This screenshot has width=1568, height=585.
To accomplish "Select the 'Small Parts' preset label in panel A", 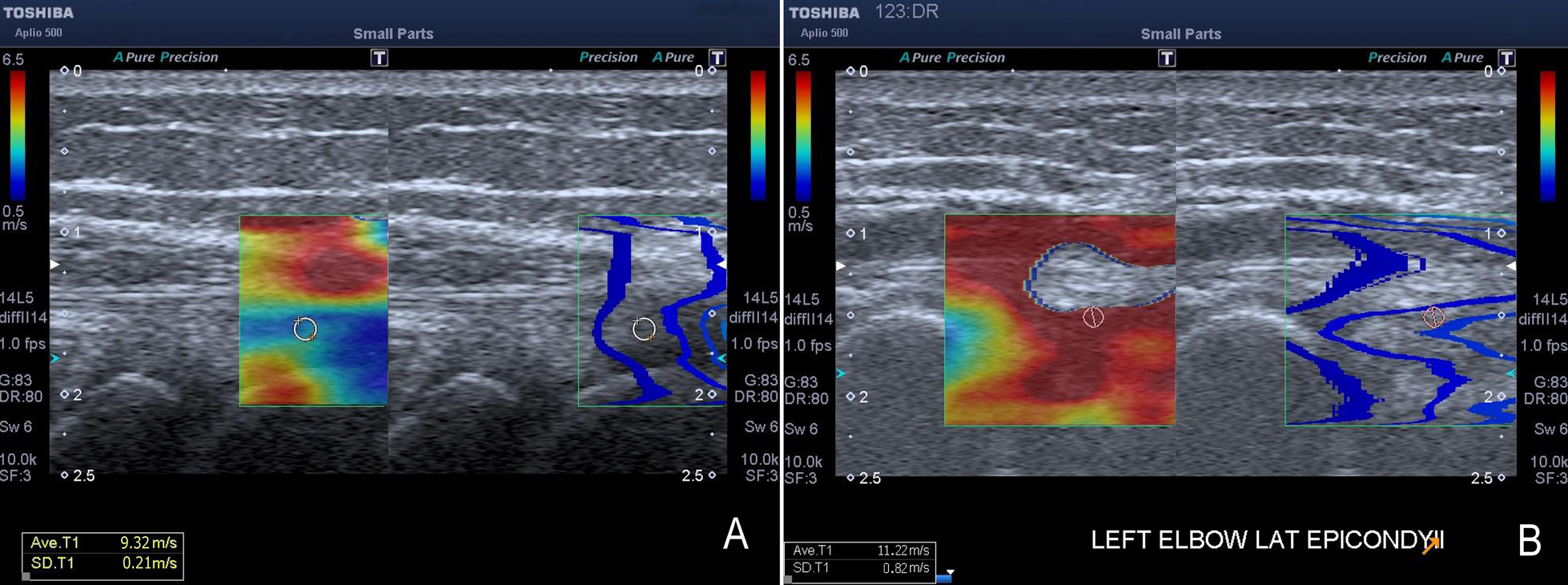I will pos(393,34).
